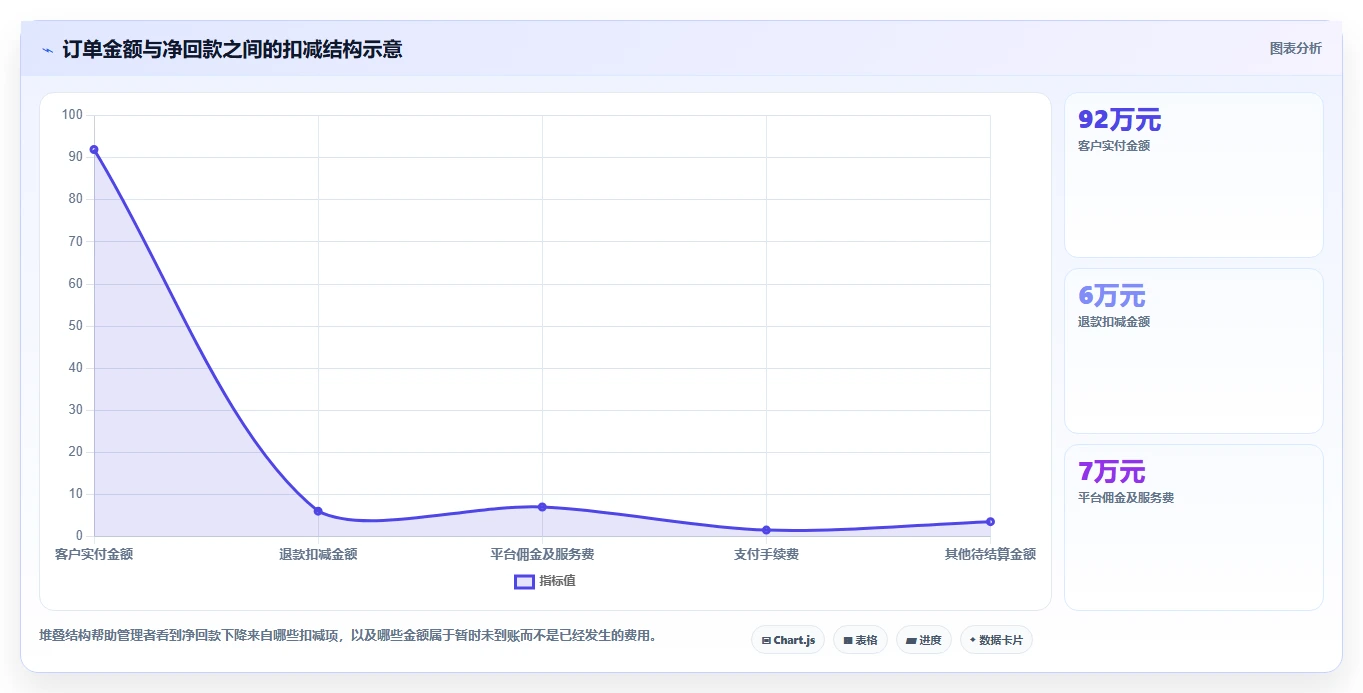Click the data point for 其他待结算金额
Screen dimensions: 1363x693
990,521
